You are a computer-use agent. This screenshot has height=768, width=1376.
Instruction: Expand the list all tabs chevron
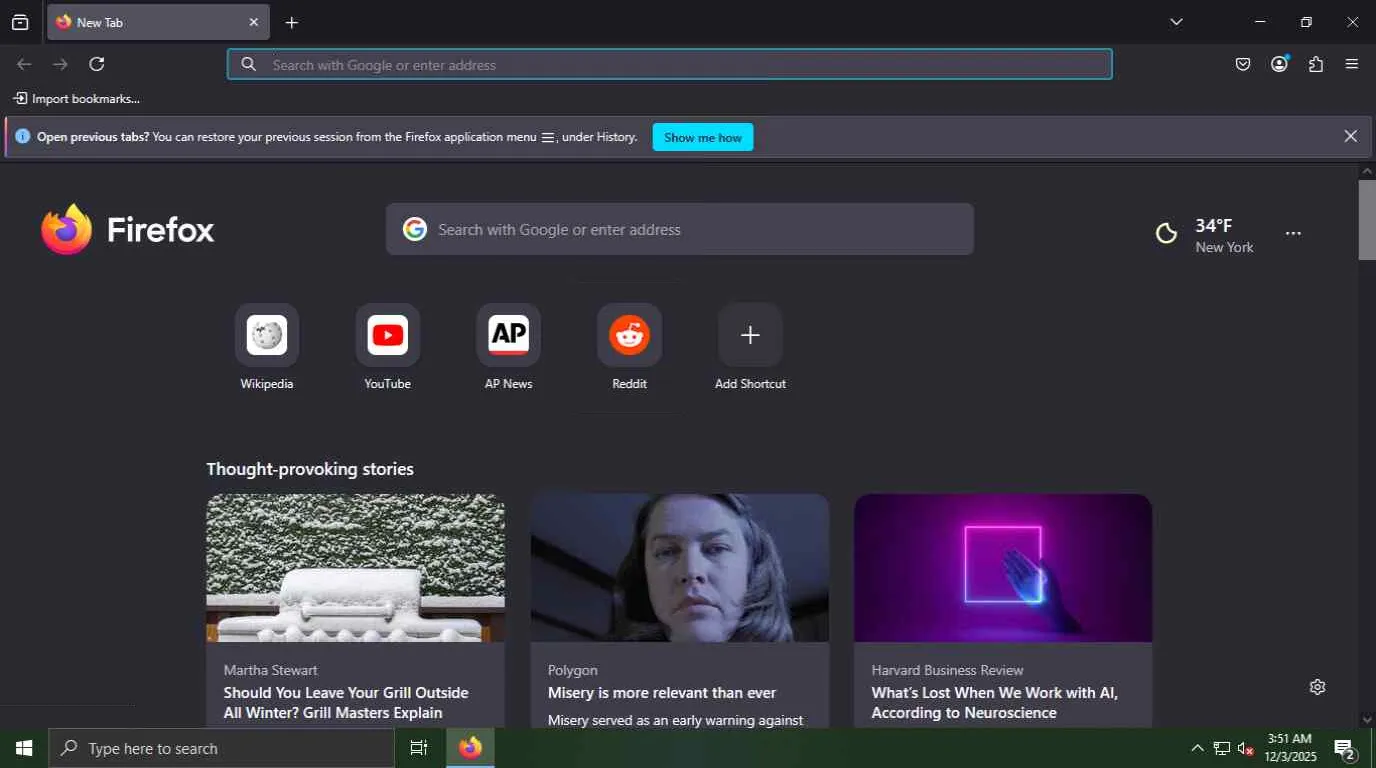click(x=1176, y=22)
